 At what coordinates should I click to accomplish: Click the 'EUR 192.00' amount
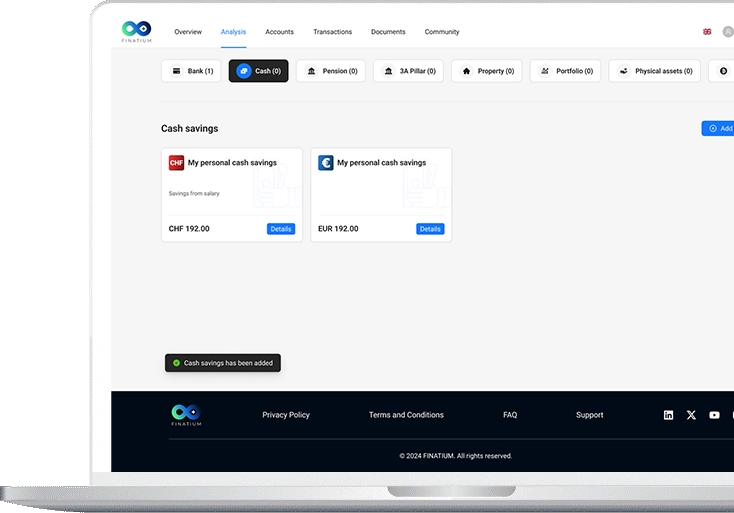pos(338,228)
